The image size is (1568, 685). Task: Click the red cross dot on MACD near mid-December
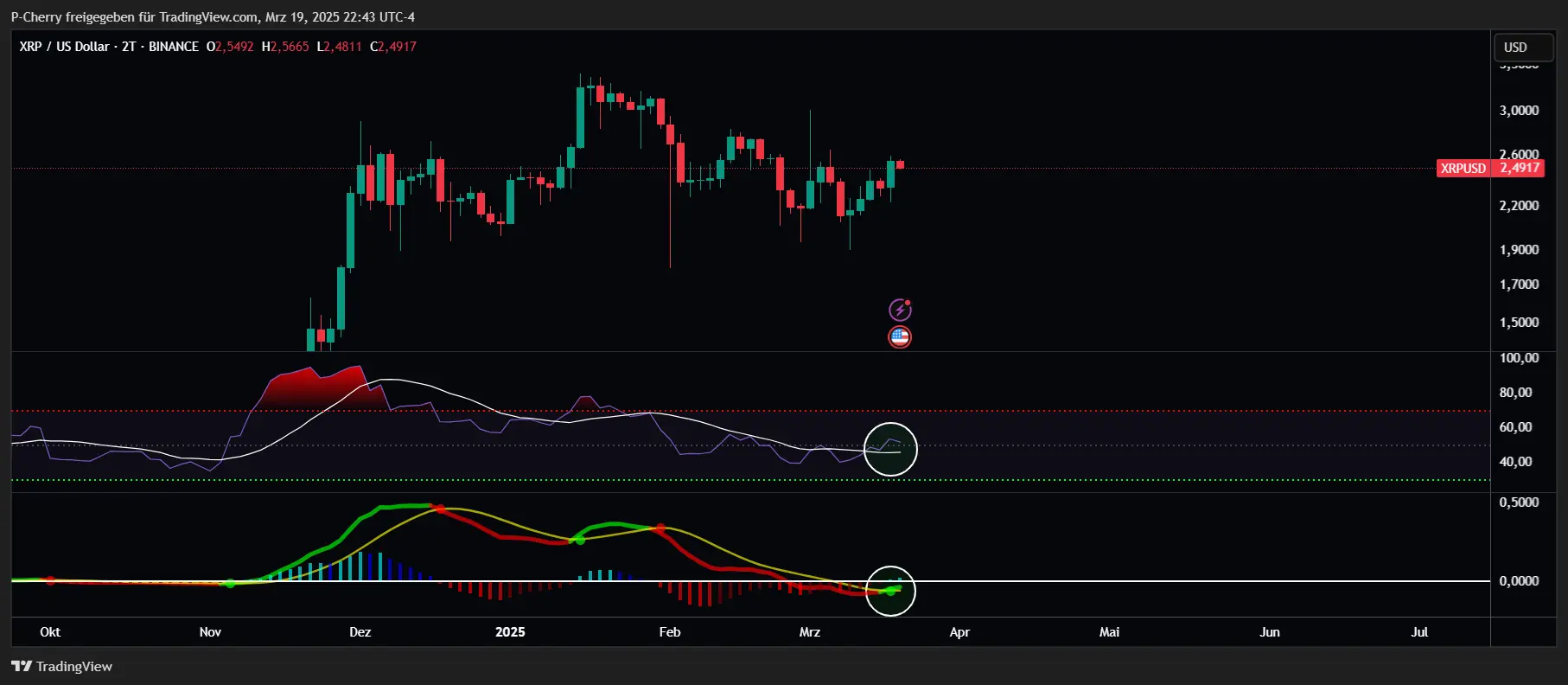pyautogui.click(x=439, y=509)
